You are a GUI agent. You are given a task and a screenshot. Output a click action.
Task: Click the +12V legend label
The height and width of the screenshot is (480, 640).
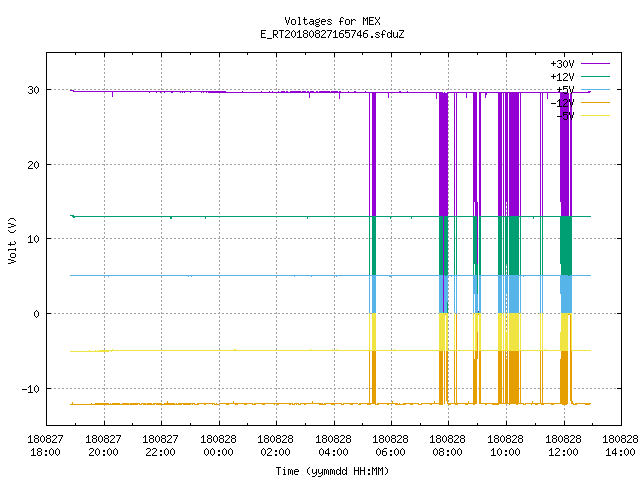(x=562, y=77)
